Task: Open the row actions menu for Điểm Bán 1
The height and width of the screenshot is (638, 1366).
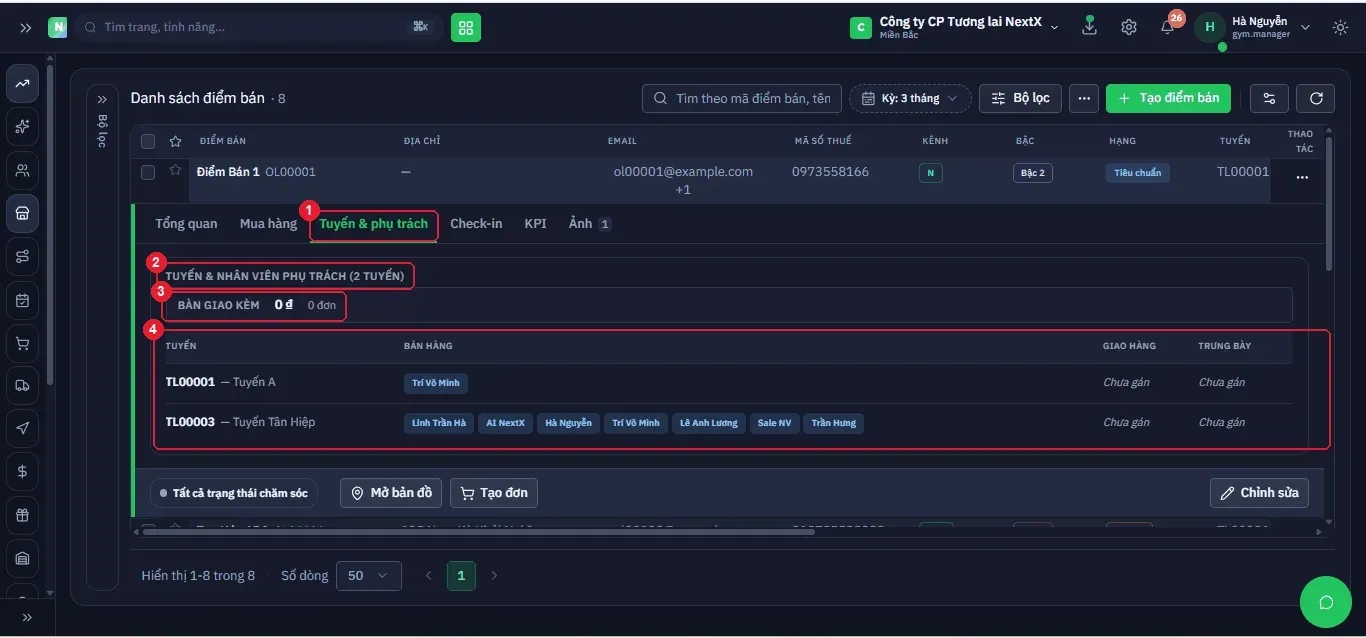Action: [1302, 177]
